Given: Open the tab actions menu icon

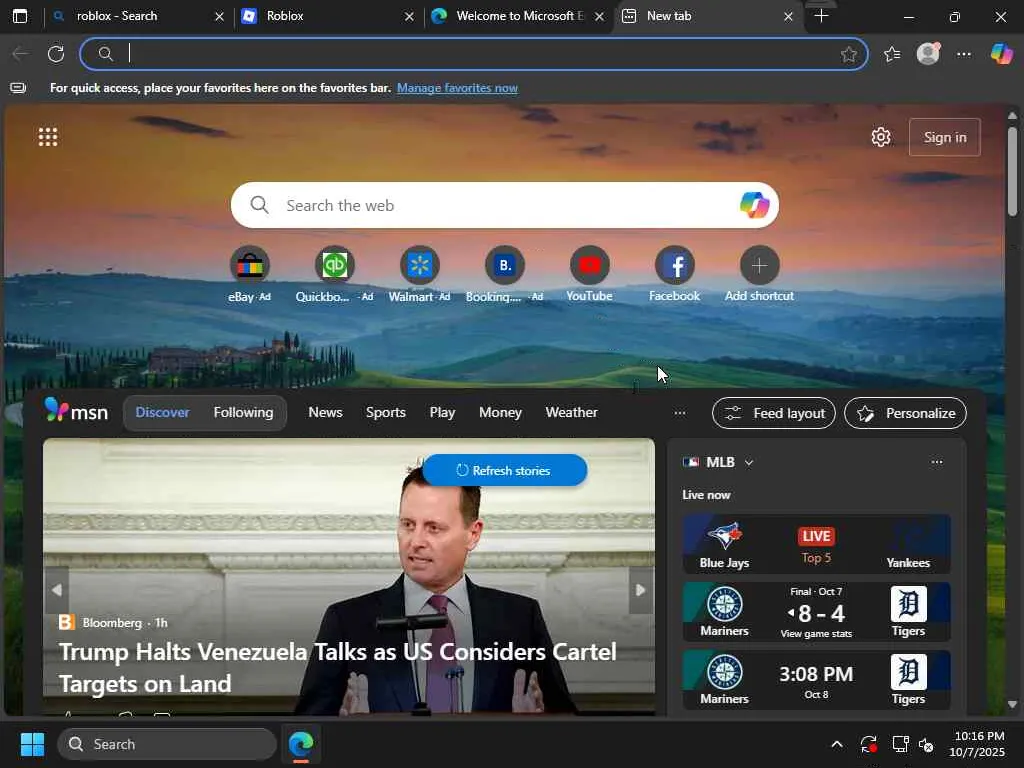Looking at the screenshot, I should pos(20,16).
